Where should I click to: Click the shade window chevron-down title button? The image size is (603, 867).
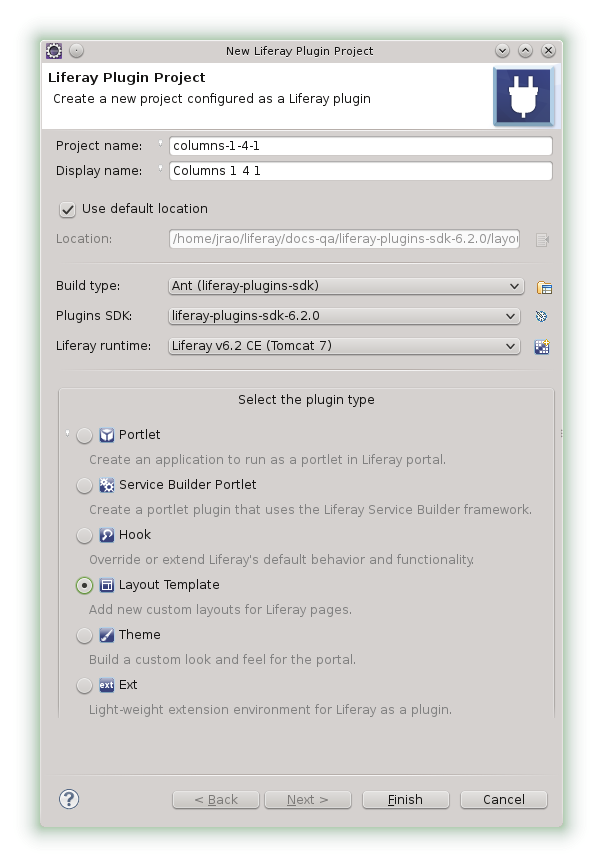click(x=502, y=51)
